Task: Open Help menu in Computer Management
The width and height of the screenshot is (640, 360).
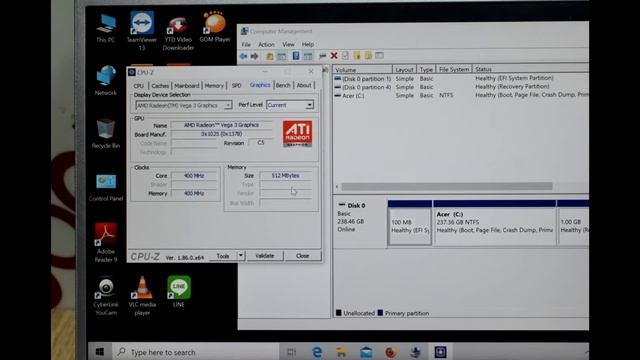Action: pyautogui.click(x=308, y=44)
